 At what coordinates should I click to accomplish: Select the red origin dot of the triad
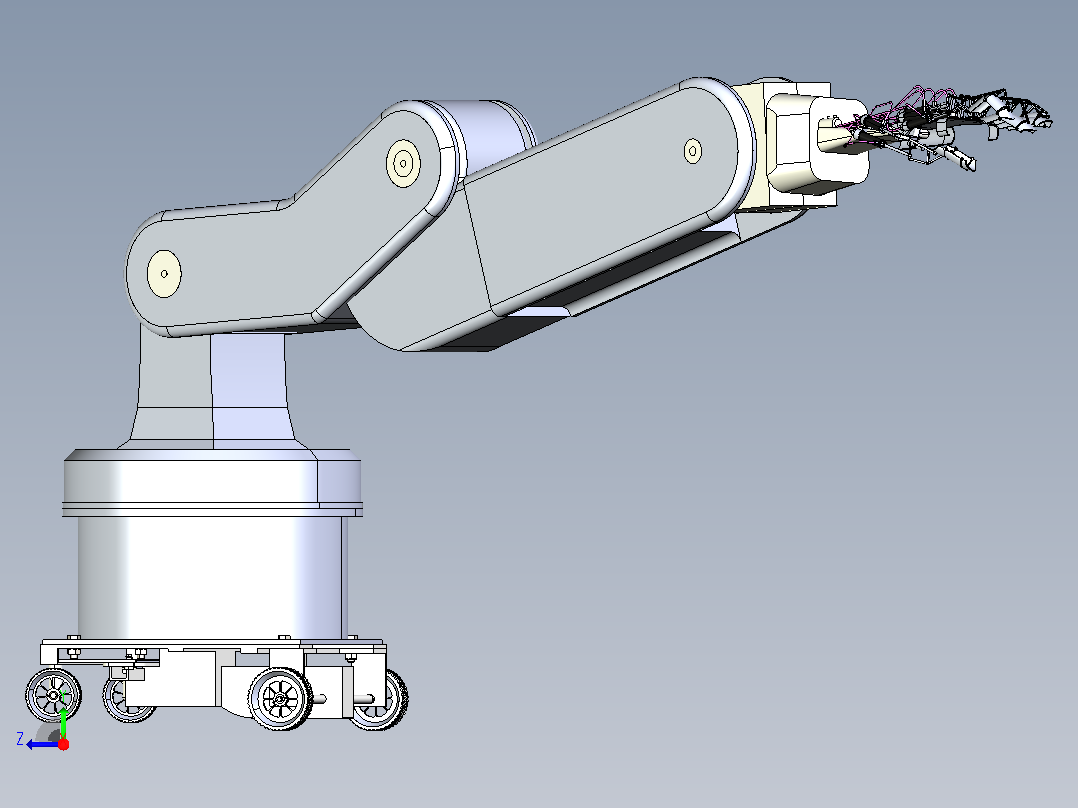63,744
